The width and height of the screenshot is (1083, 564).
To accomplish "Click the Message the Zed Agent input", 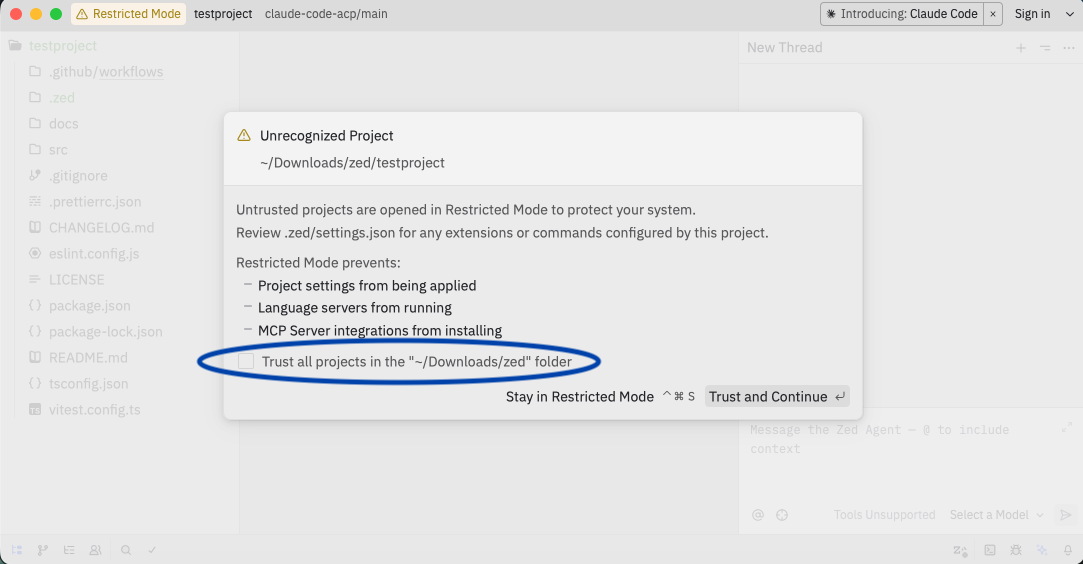I will (900, 440).
